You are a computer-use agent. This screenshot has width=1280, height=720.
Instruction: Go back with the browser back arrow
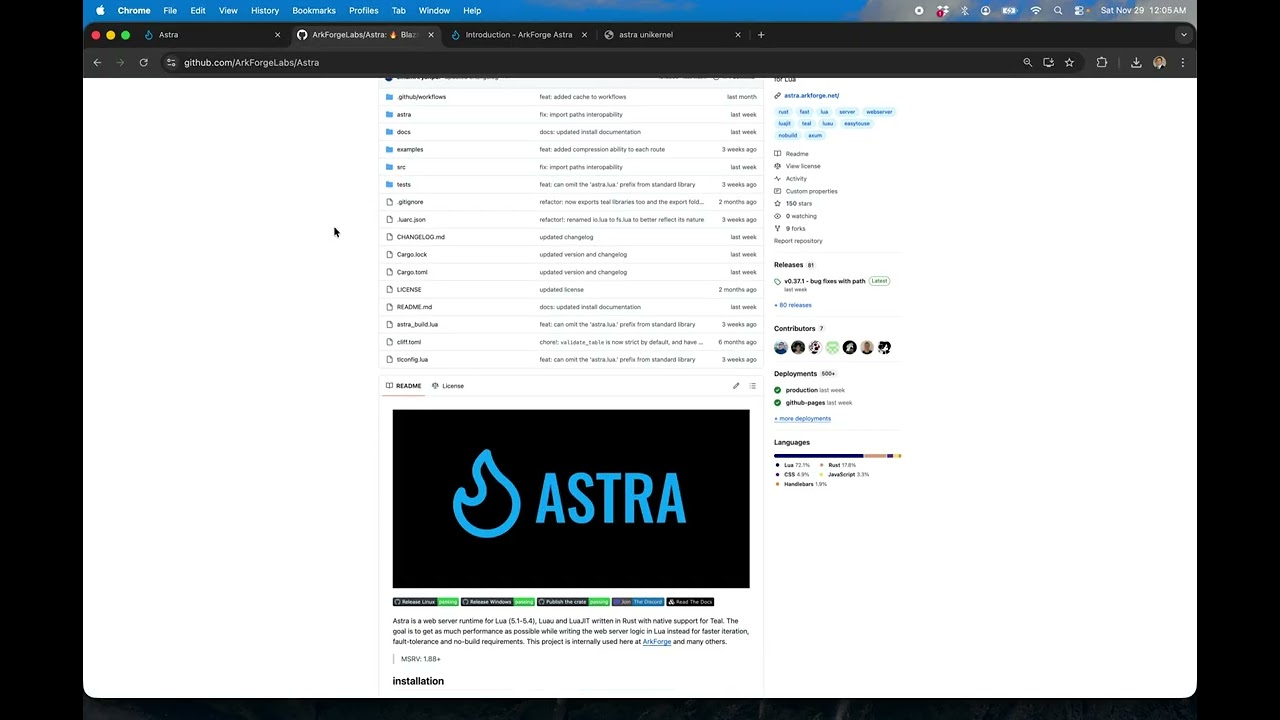pos(97,62)
